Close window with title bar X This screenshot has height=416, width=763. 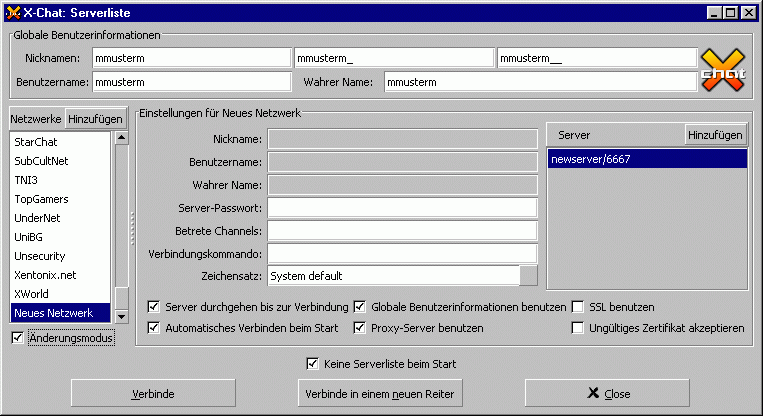pos(749,13)
